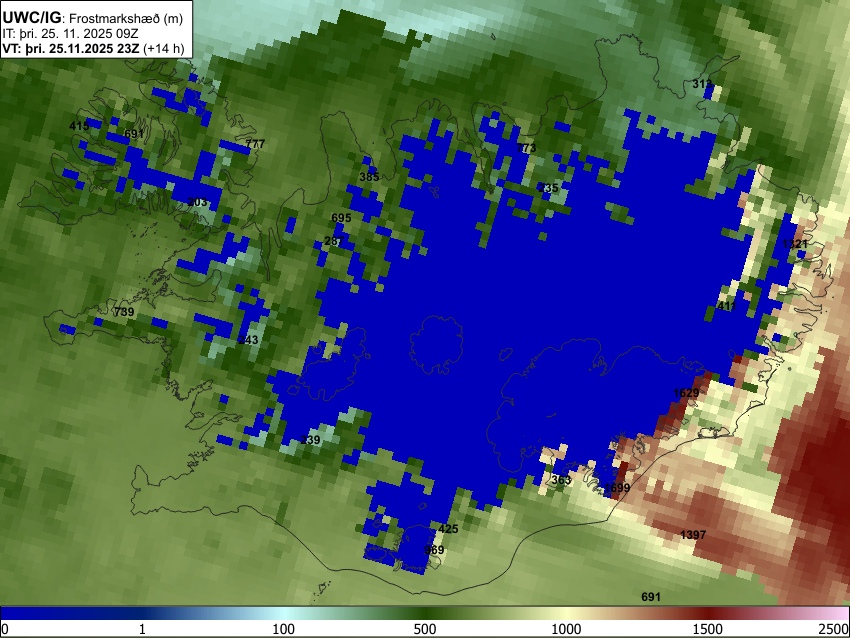Click the map value 339
Screen dimensions: 850x638
coord(310,440)
